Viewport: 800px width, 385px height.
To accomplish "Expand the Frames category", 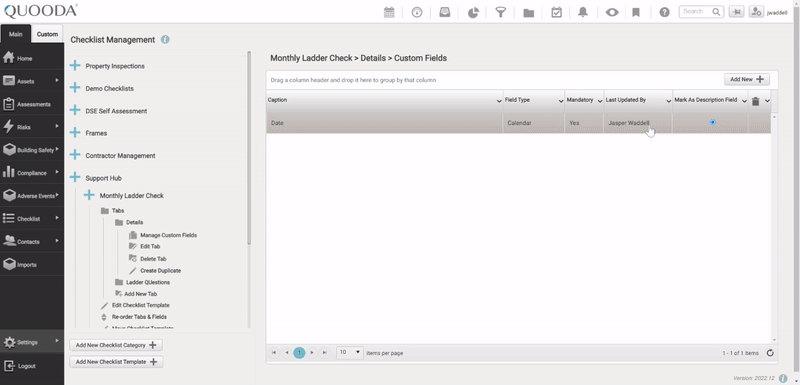I will [x=75, y=133].
